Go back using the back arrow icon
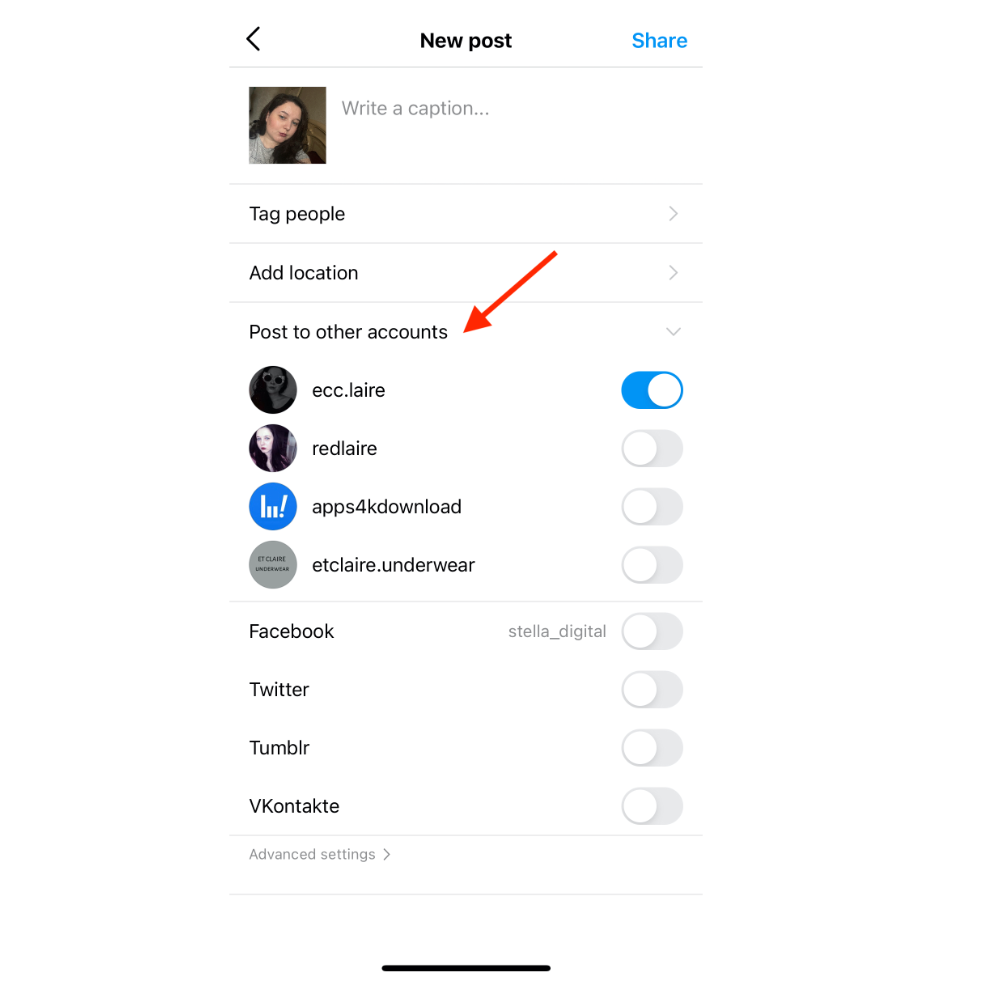Viewport: 1000px width, 1000px height. tap(253, 39)
